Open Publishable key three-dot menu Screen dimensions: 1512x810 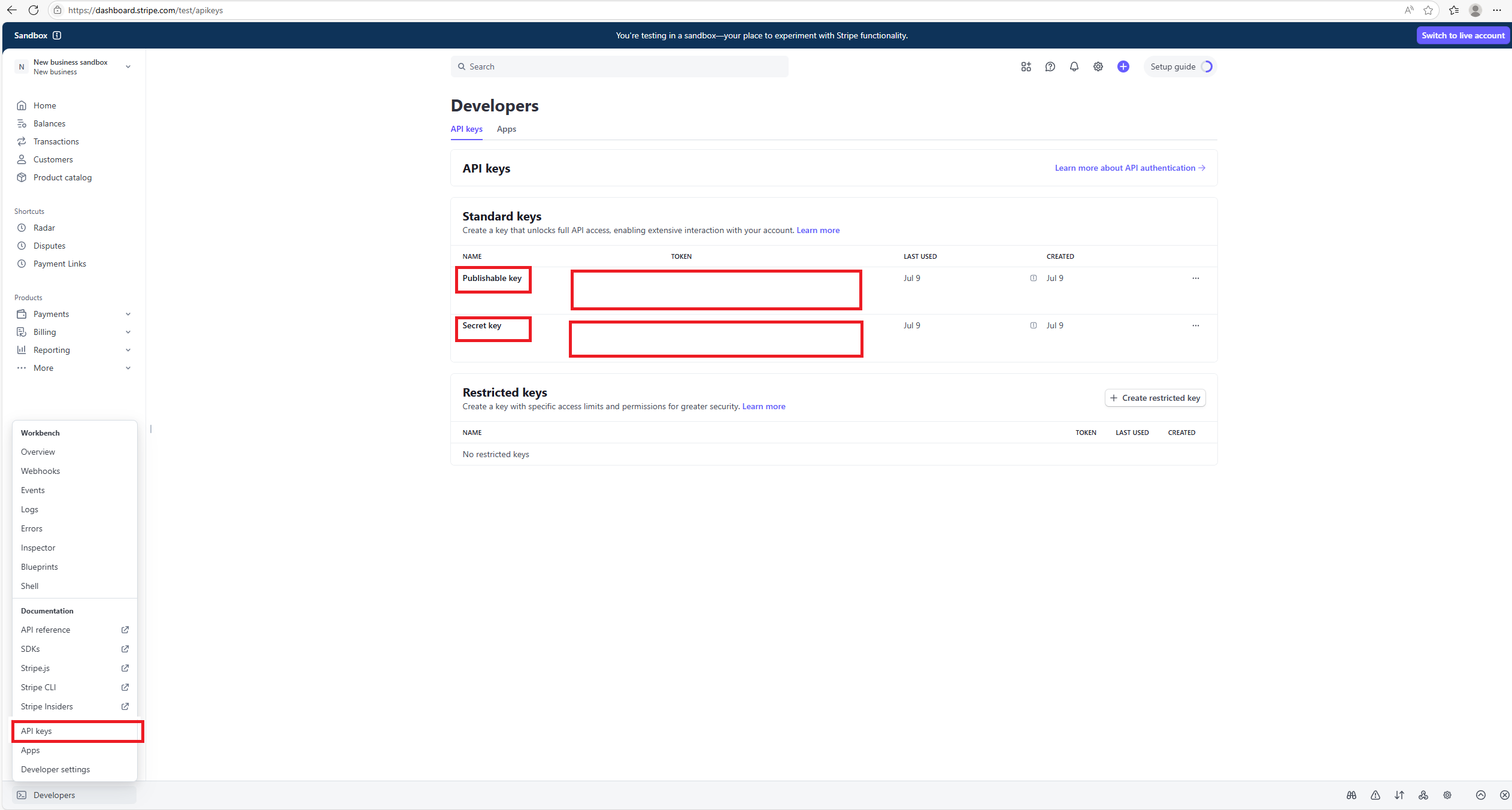(1195, 278)
